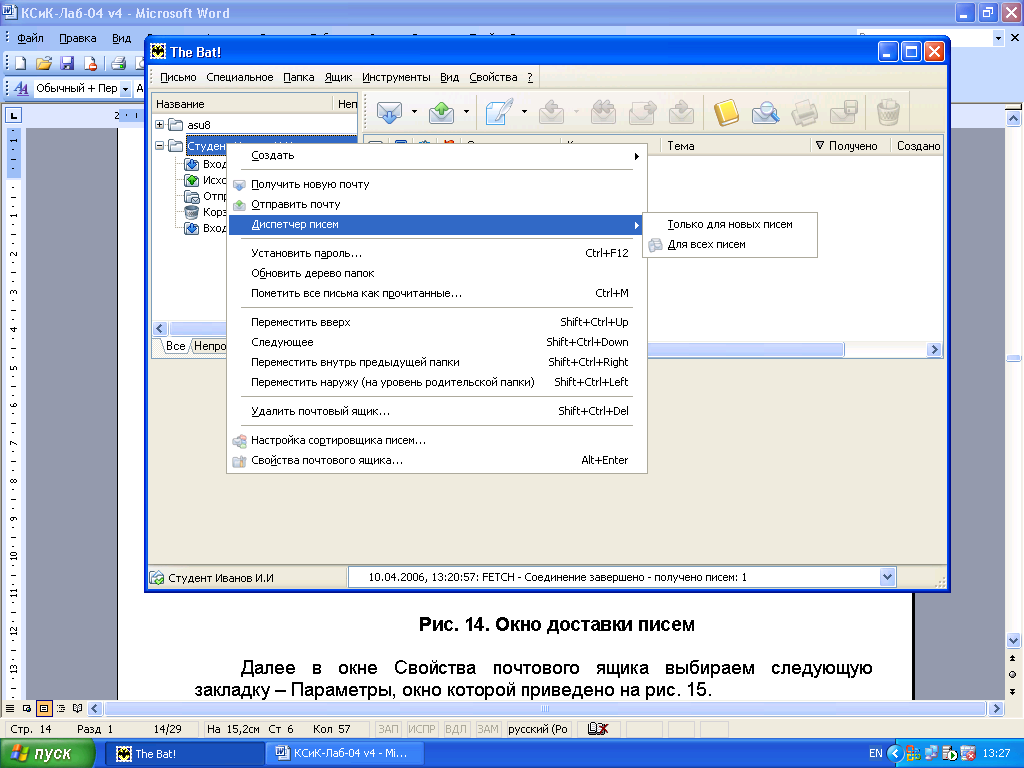This screenshot has width=1024, height=768.
Task: Click the greyed-out forward message icon
Action: pos(642,112)
